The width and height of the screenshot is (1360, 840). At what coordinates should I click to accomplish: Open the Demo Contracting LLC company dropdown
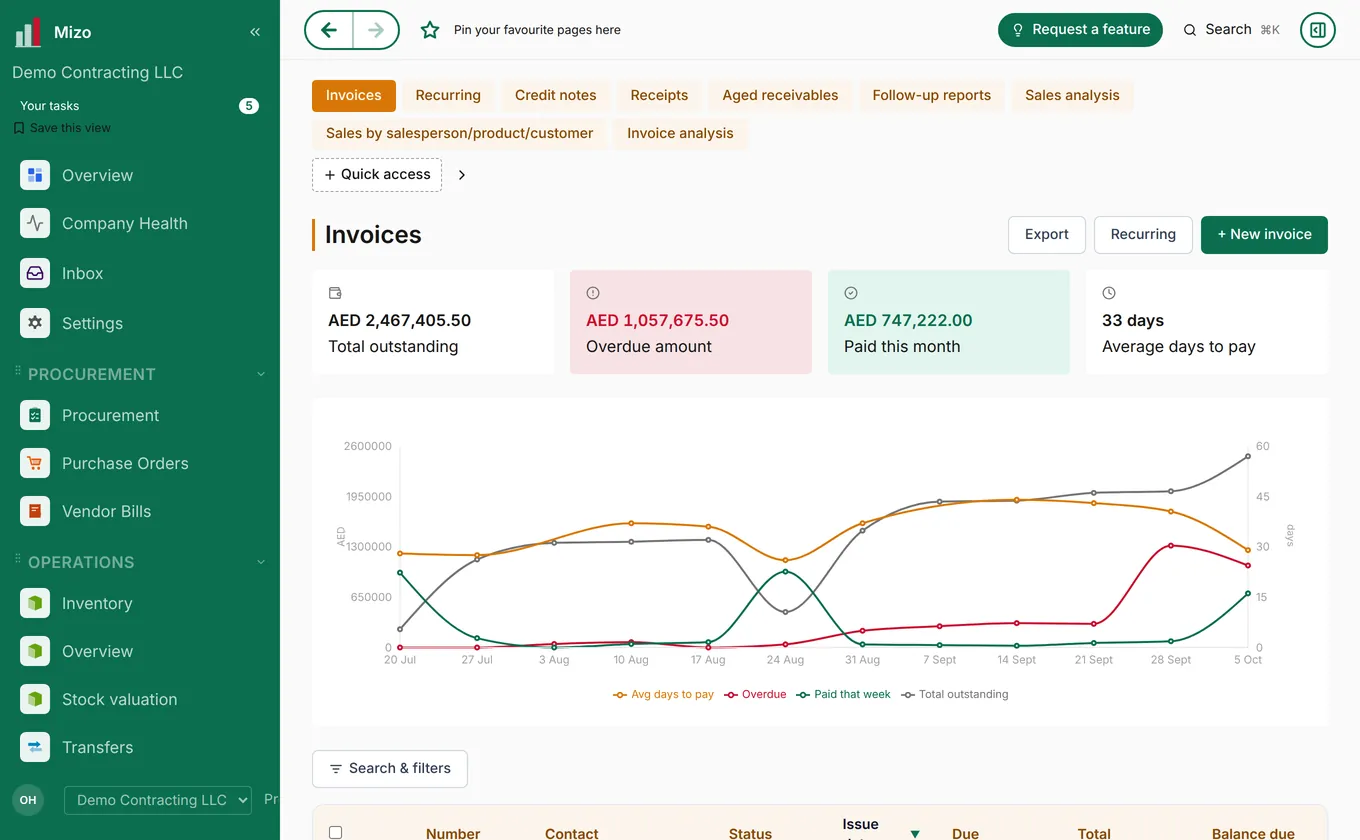click(158, 800)
